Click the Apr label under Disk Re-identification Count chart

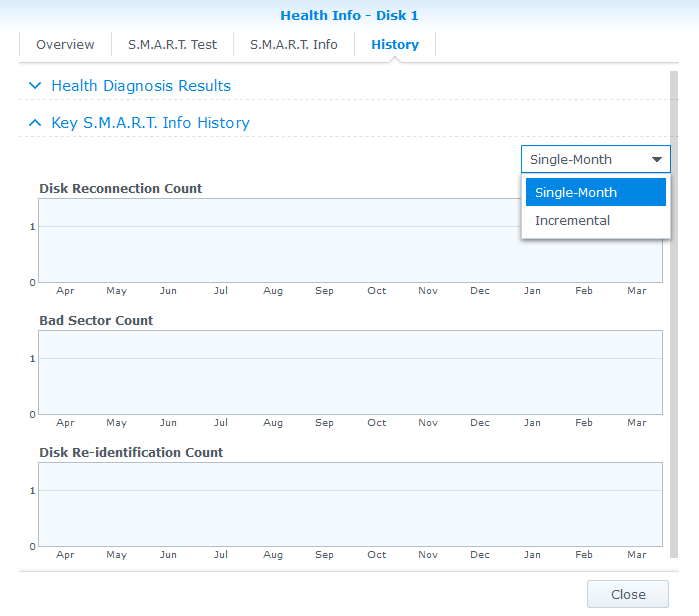pos(65,555)
